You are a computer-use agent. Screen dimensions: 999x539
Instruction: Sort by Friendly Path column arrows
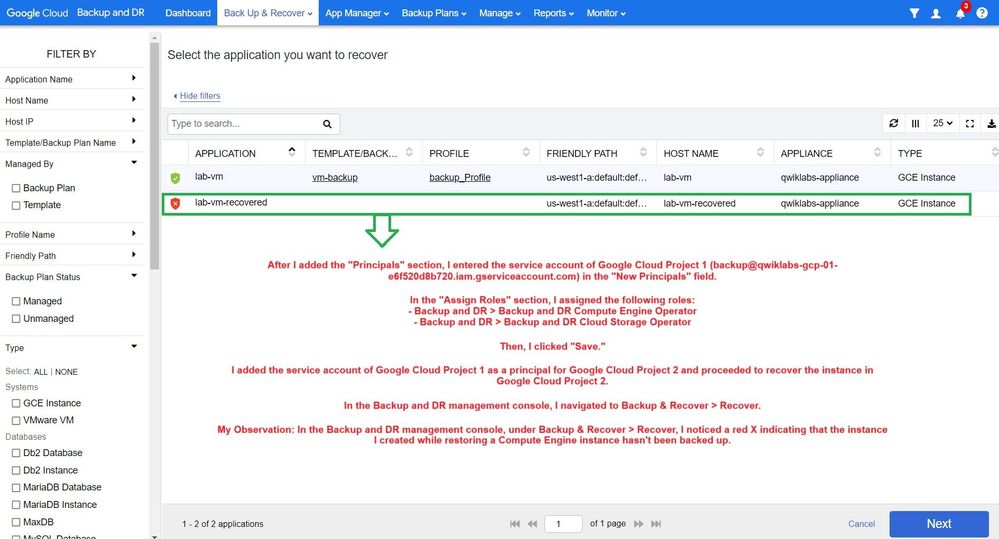(643, 152)
